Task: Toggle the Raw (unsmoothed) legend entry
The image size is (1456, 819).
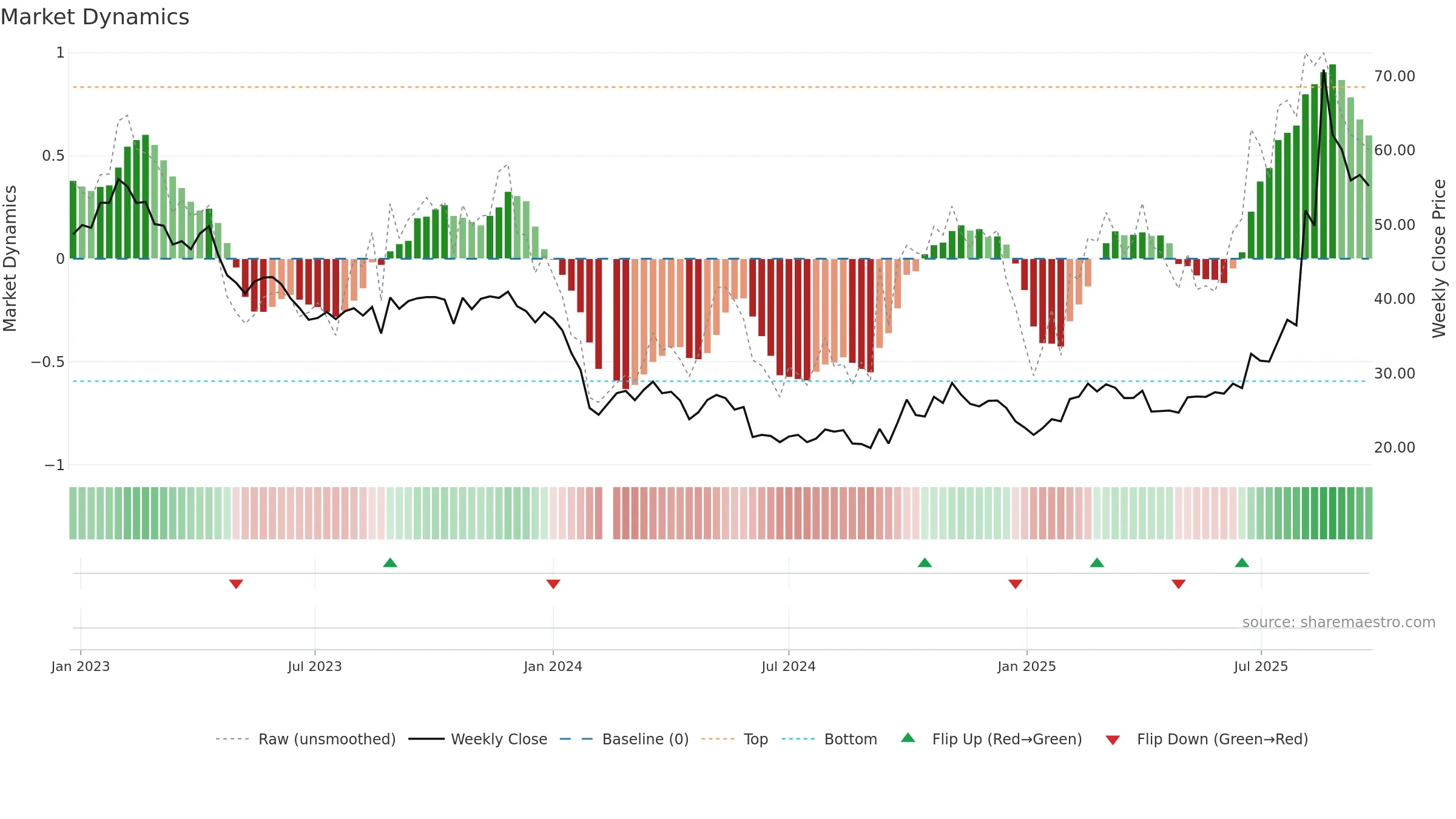Action: (x=305, y=739)
